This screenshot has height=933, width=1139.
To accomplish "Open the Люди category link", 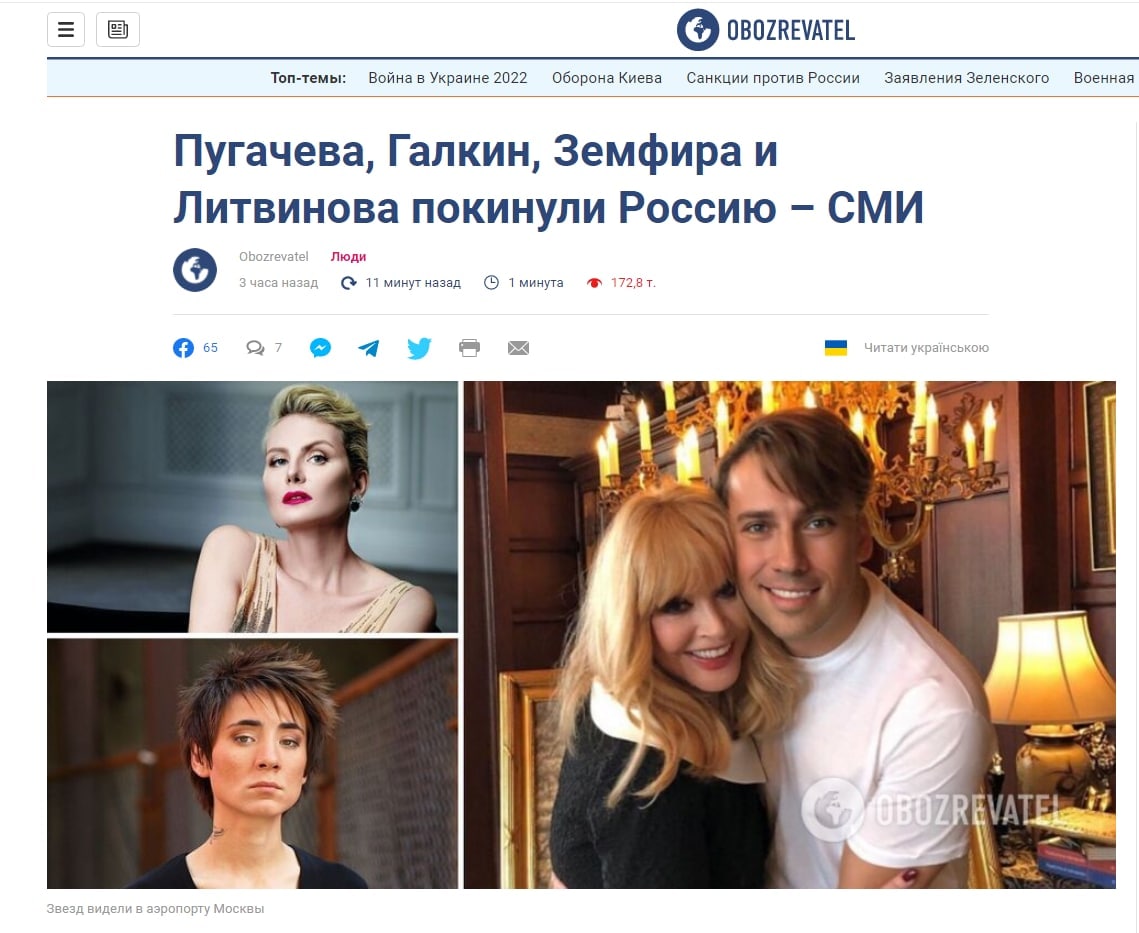I will (348, 257).
